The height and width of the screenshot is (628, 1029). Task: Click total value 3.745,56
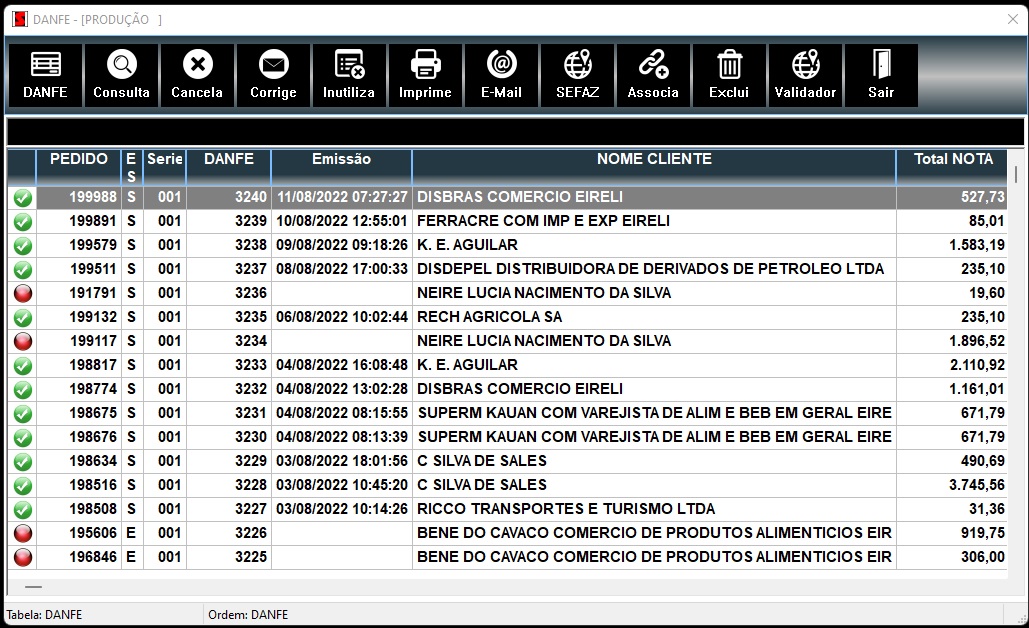click(976, 484)
